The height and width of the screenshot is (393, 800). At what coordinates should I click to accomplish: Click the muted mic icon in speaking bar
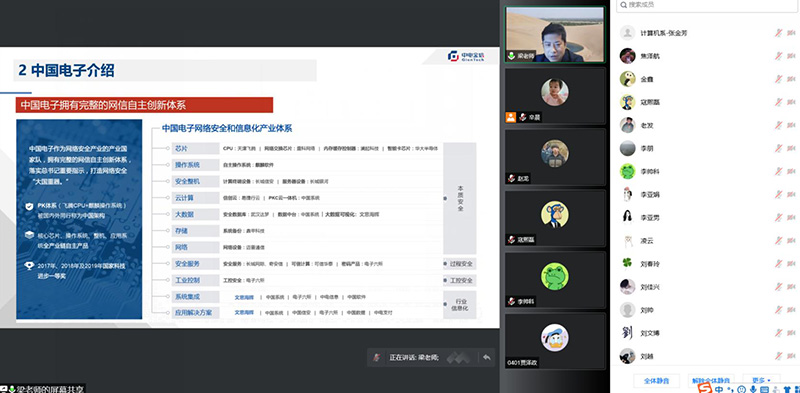[376, 357]
